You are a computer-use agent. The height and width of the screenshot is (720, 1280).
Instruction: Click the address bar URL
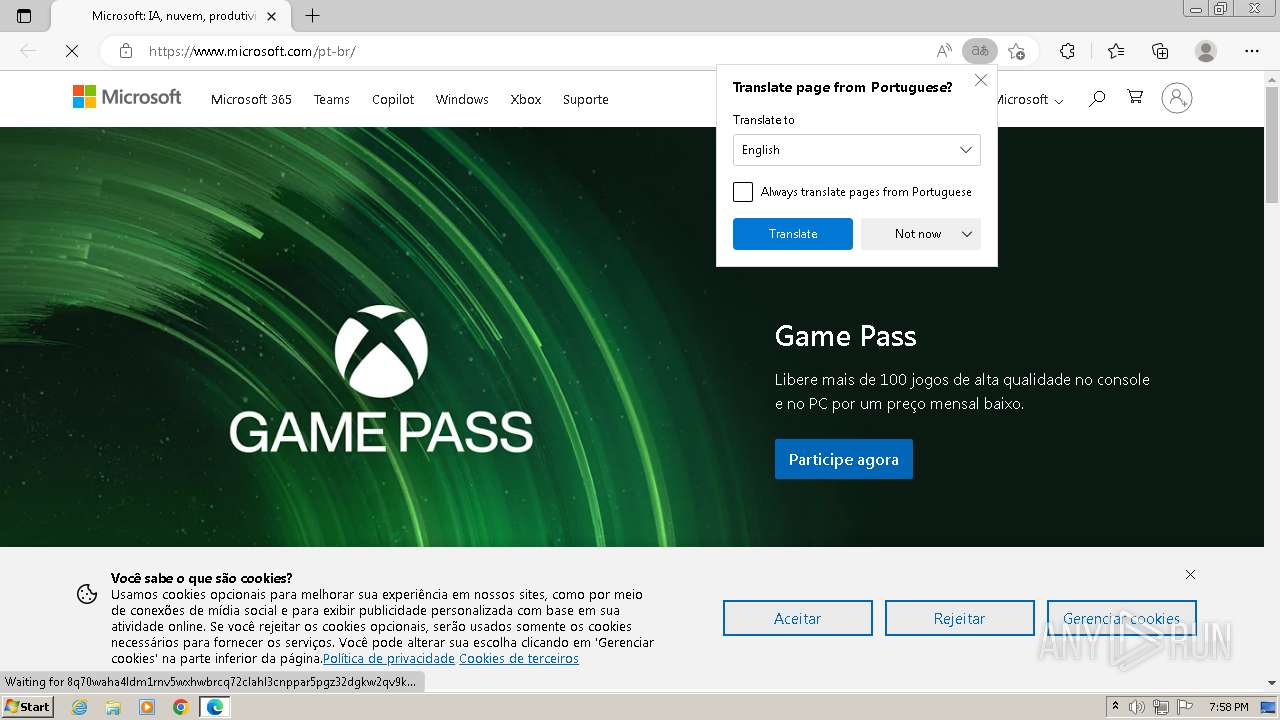pos(252,51)
